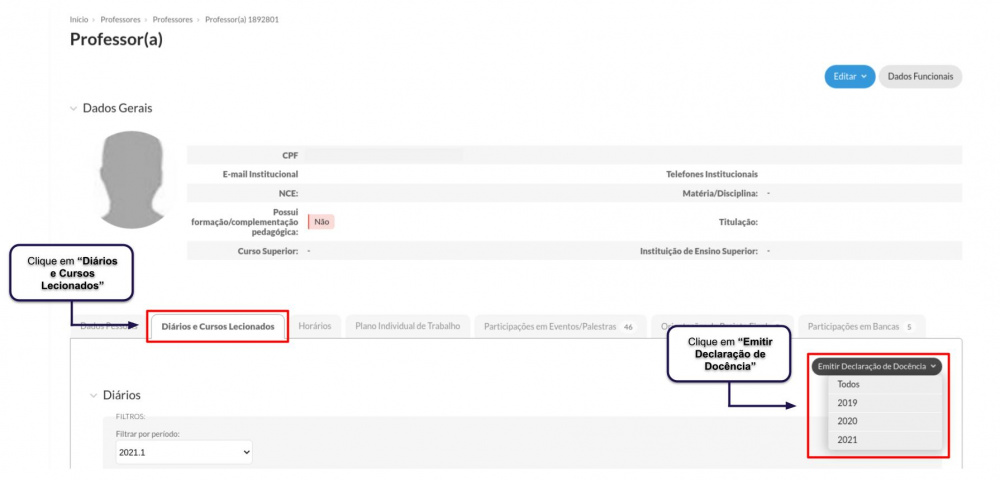Image resolution: width=1000 pixels, height=480 pixels.
Task: Go to first Professores breadcrumb link
Action: coord(121,20)
